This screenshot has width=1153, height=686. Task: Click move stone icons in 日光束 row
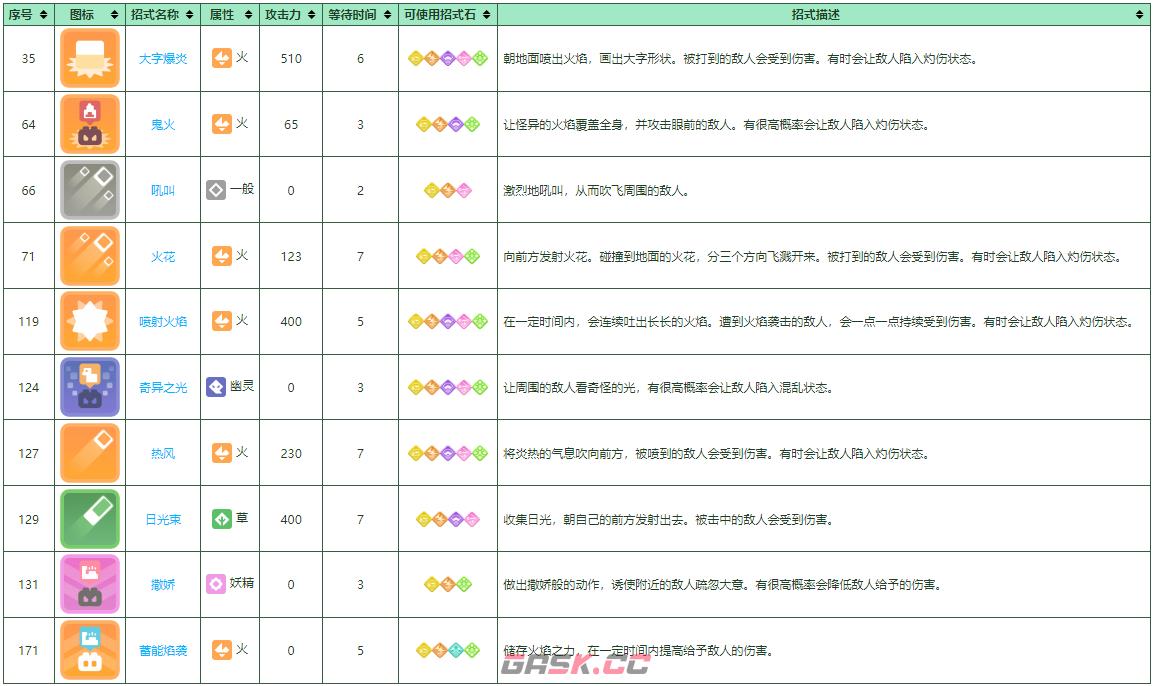448,519
